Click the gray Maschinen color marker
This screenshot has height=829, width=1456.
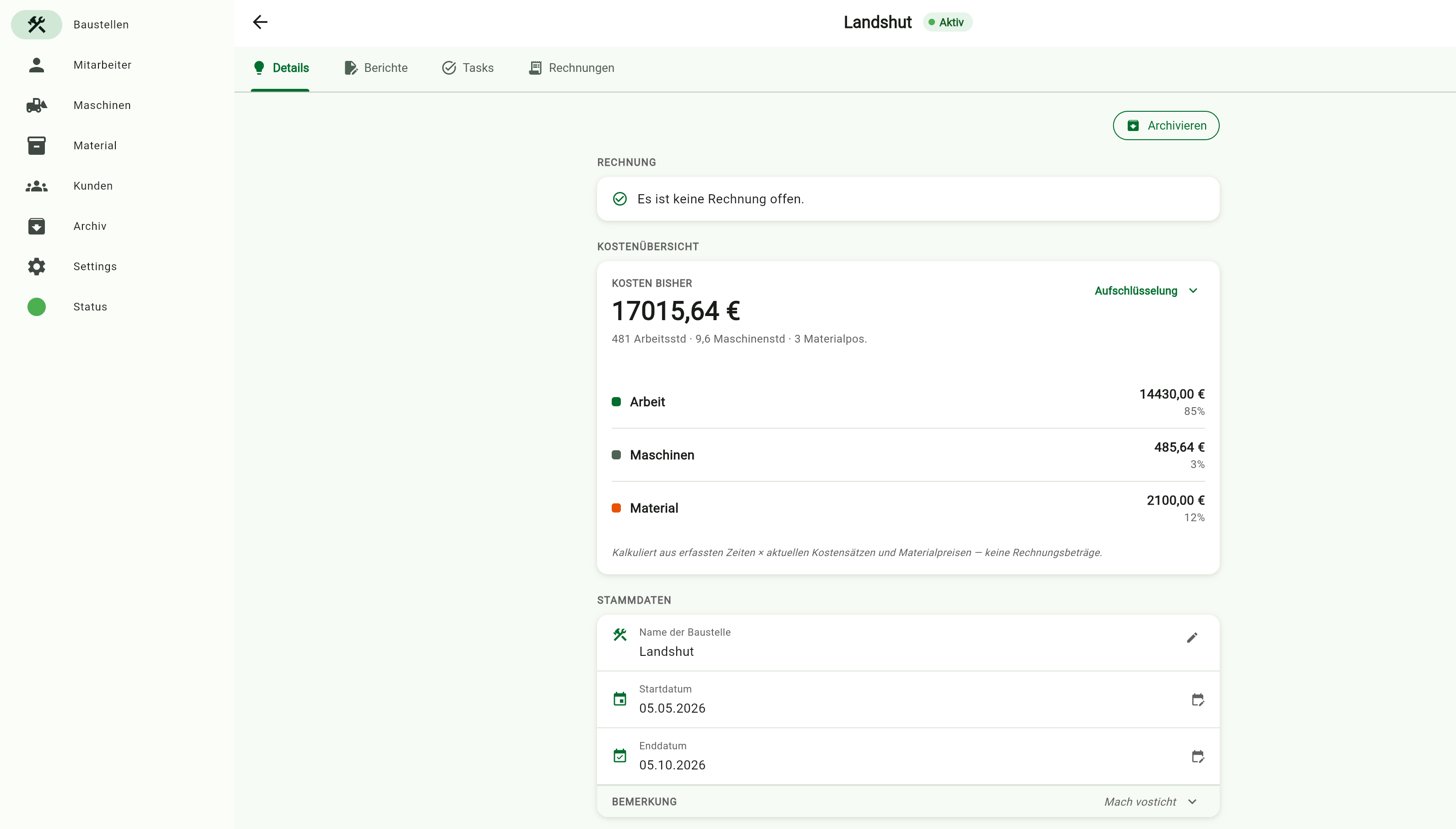(x=616, y=455)
